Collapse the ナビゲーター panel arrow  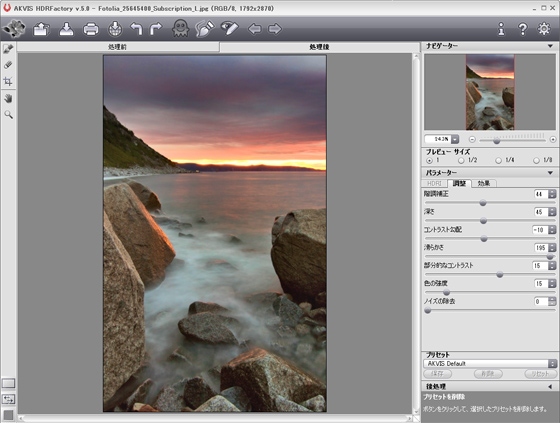tap(550, 46)
